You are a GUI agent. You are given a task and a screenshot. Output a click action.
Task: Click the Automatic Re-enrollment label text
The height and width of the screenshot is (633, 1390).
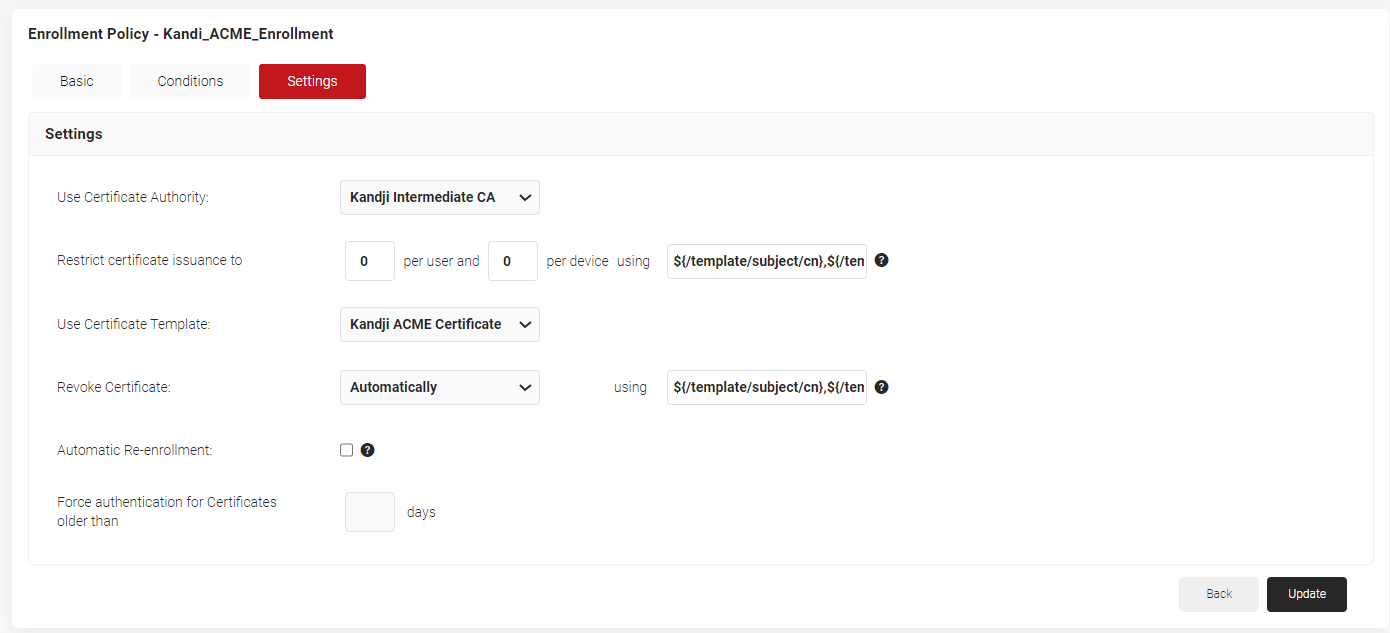[135, 450]
